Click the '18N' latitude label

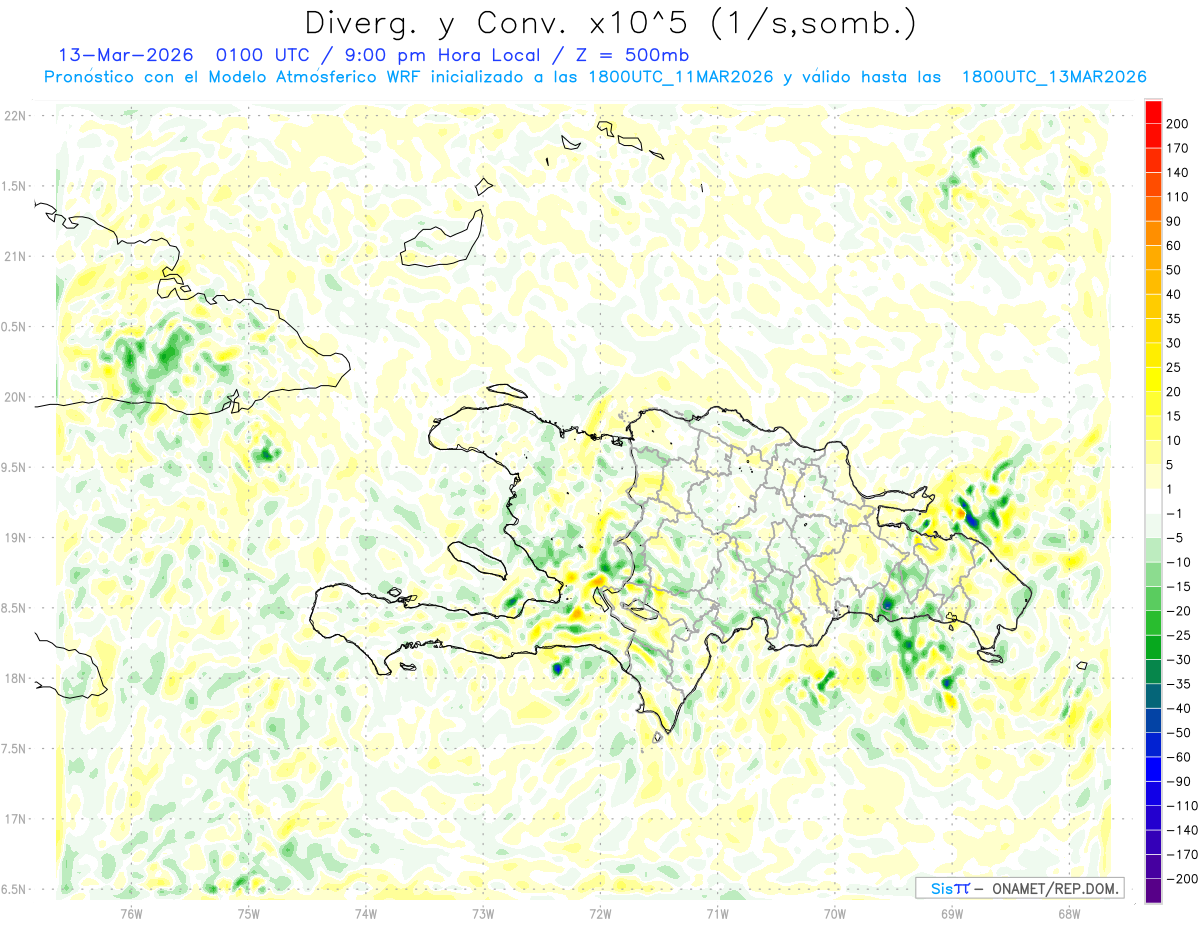click(14, 678)
